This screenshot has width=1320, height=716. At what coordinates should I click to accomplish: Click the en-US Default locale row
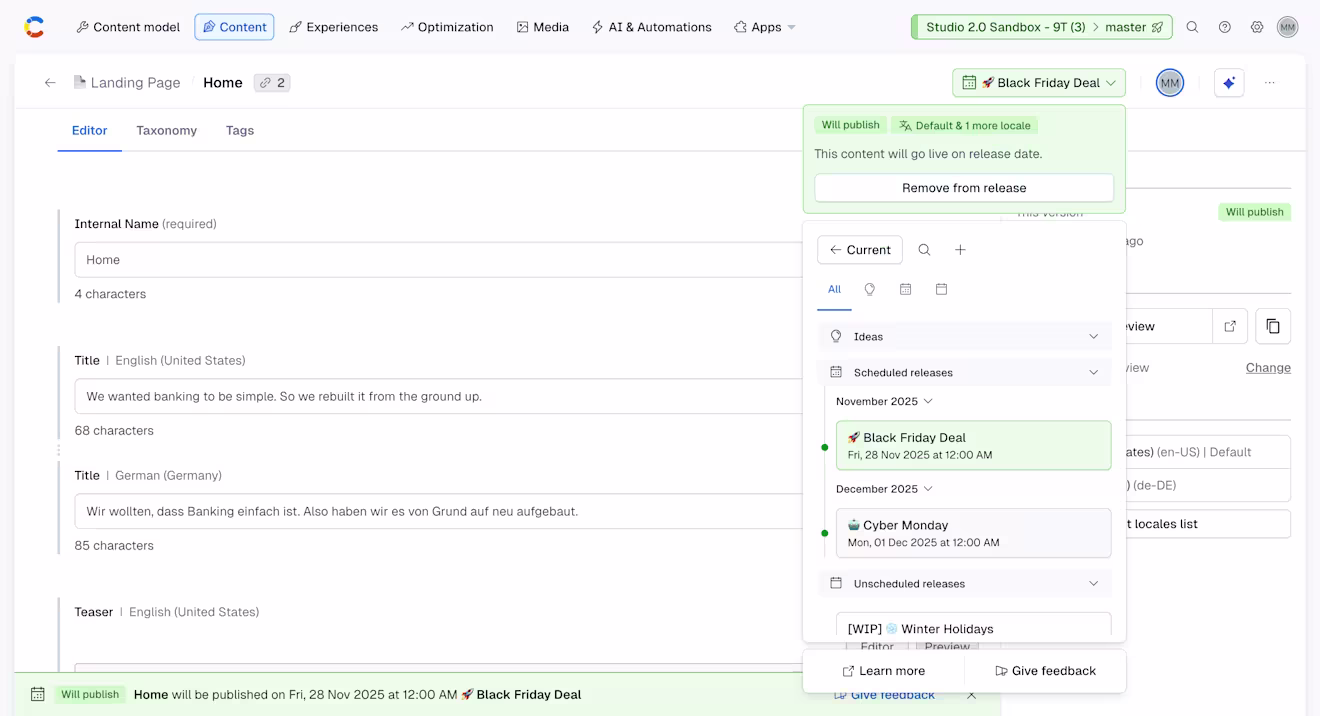(1208, 452)
